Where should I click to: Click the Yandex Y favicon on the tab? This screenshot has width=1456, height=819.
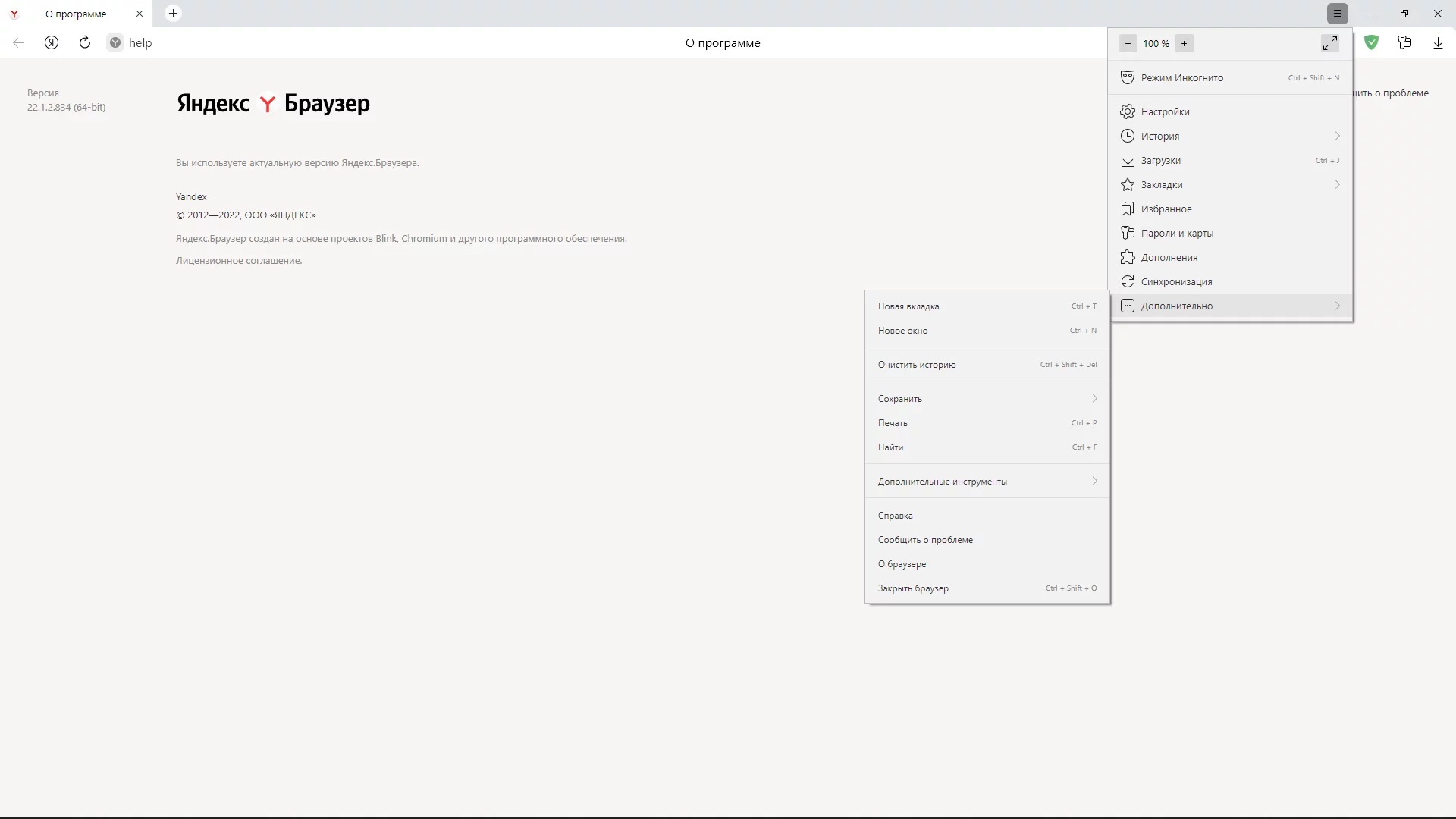pyautogui.click(x=14, y=14)
